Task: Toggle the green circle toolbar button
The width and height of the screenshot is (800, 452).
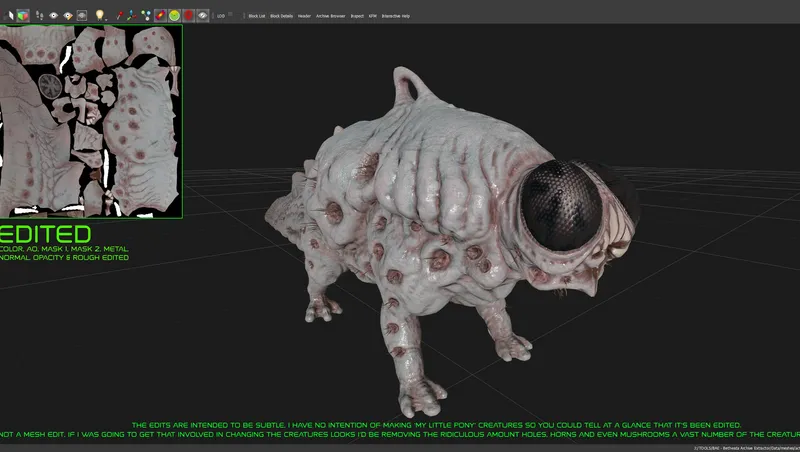Action: click(174, 16)
